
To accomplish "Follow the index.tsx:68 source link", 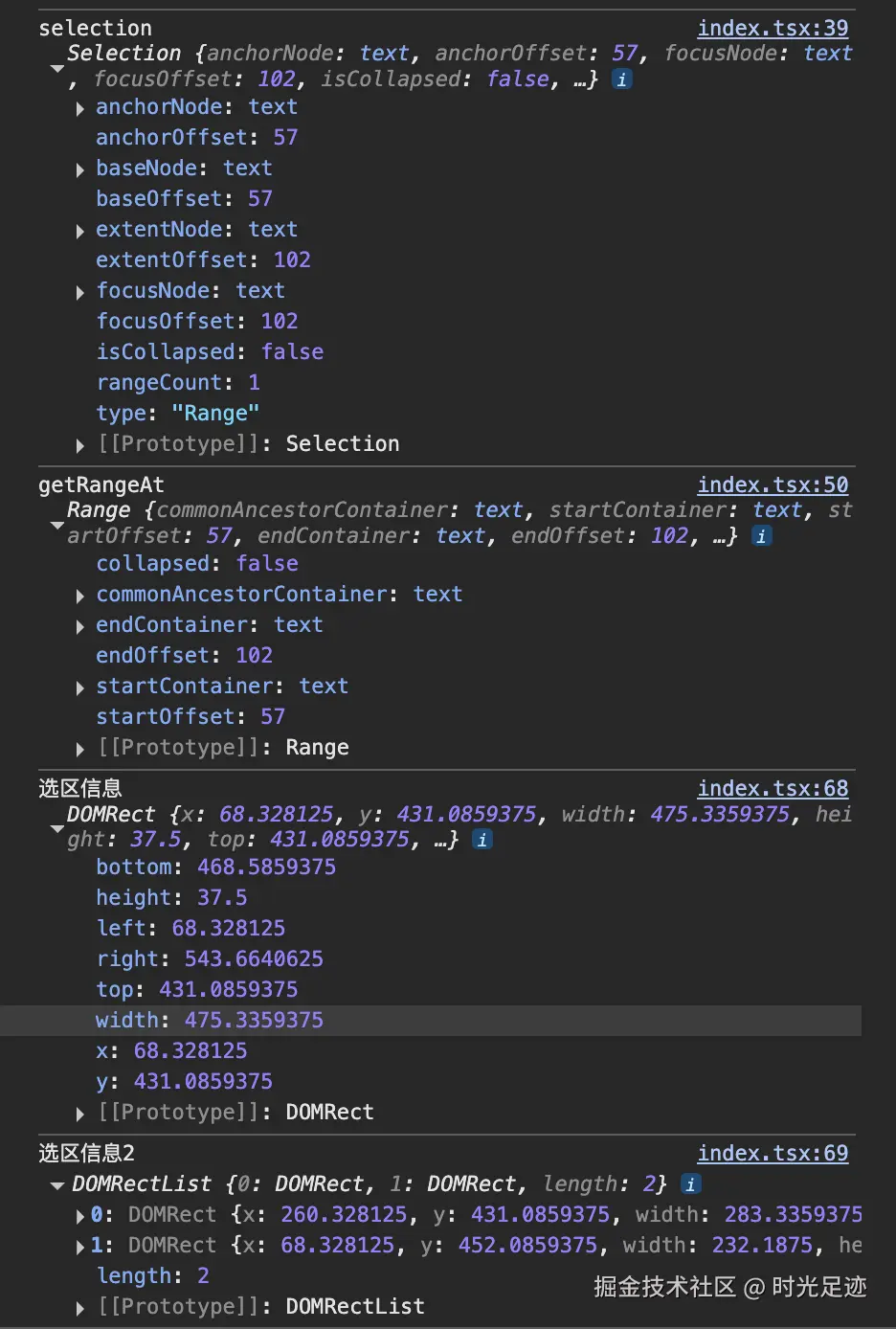I will (773, 789).
